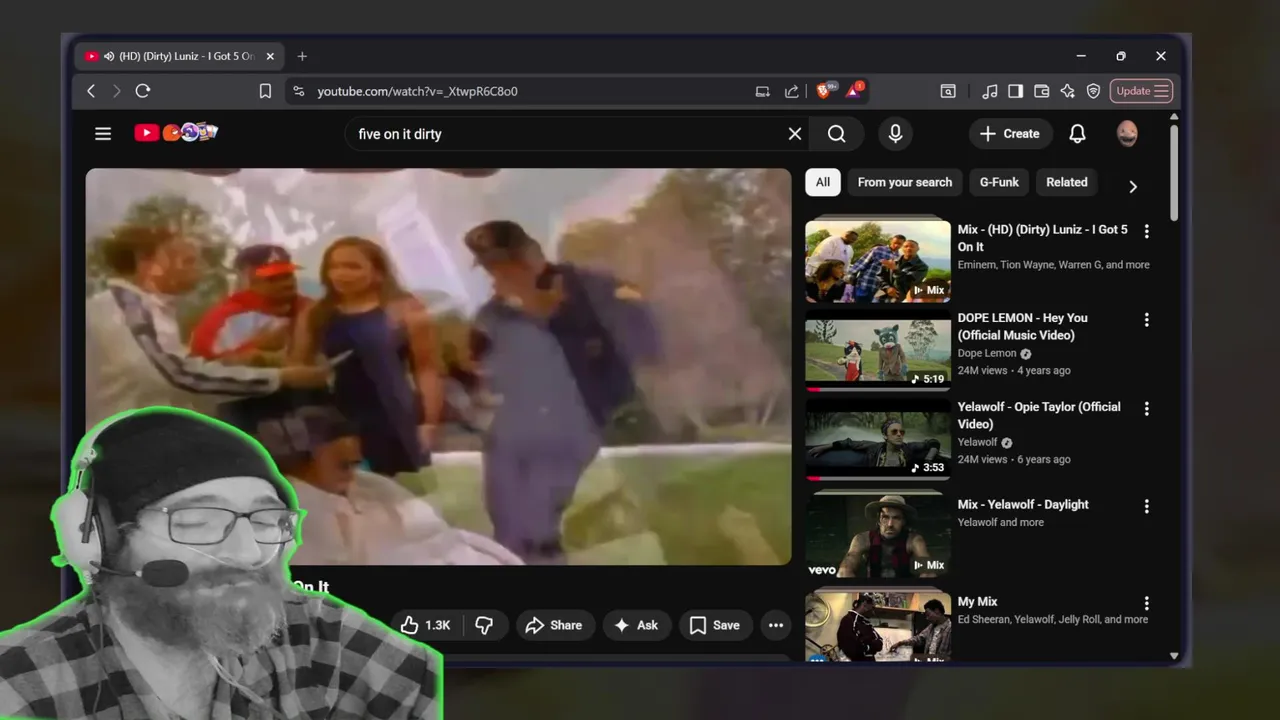Open options menu for Opie Taylor video
Image resolution: width=1280 pixels, height=720 pixels.
[x=1147, y=409]
